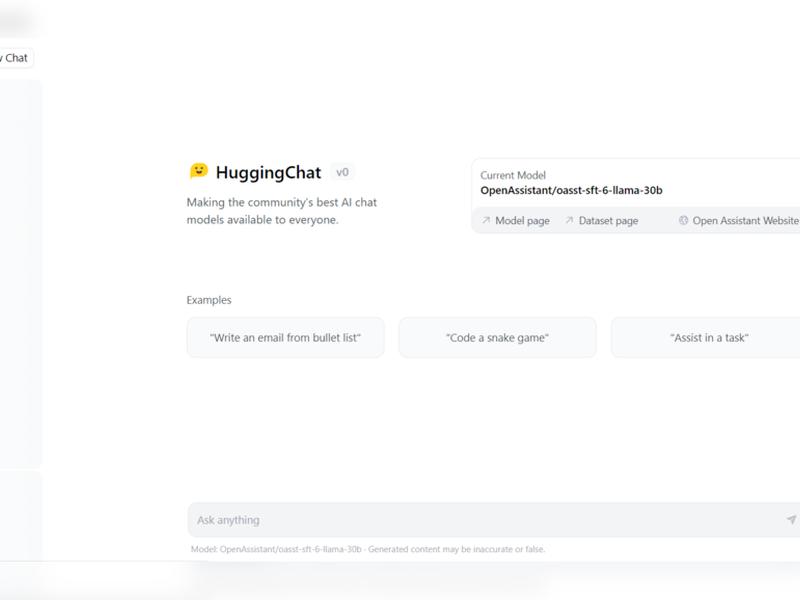Click the New Chat button
Screen dimensions: 800x600
point(15,58)
